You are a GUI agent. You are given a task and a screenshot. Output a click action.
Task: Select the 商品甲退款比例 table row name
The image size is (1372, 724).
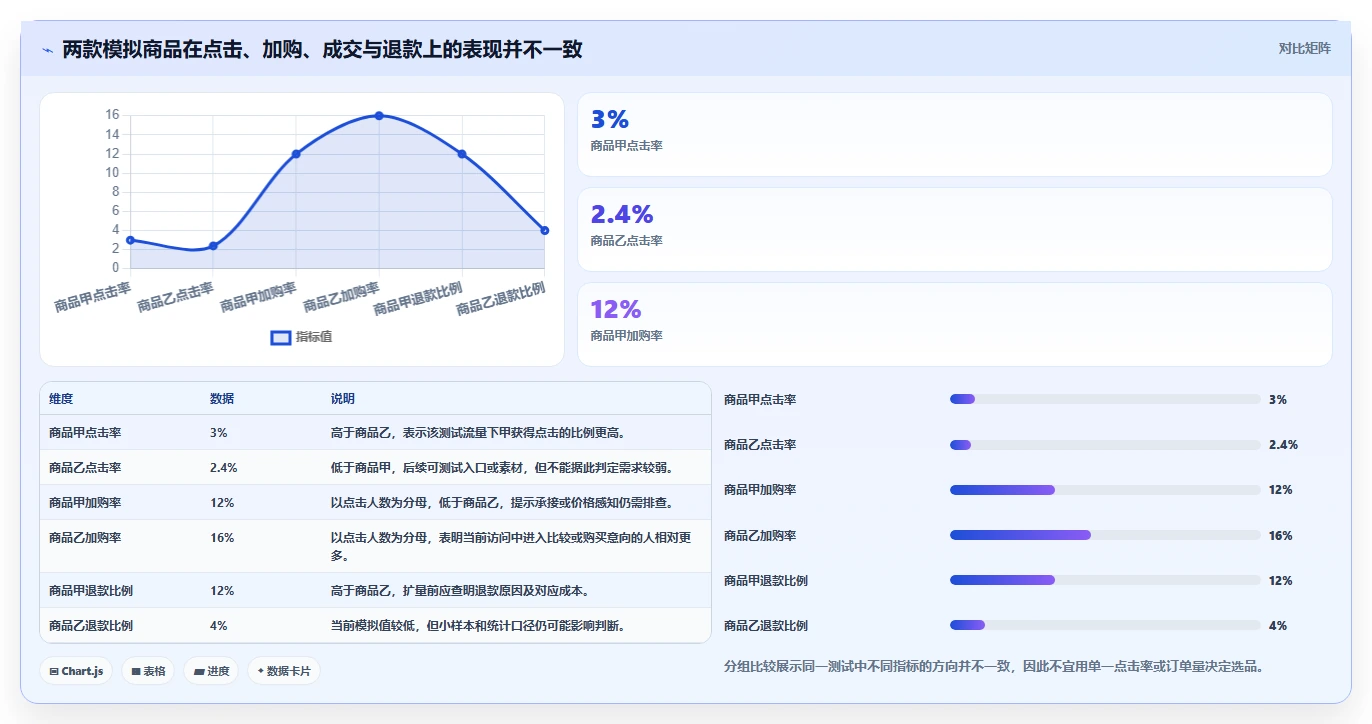point(91,591)
